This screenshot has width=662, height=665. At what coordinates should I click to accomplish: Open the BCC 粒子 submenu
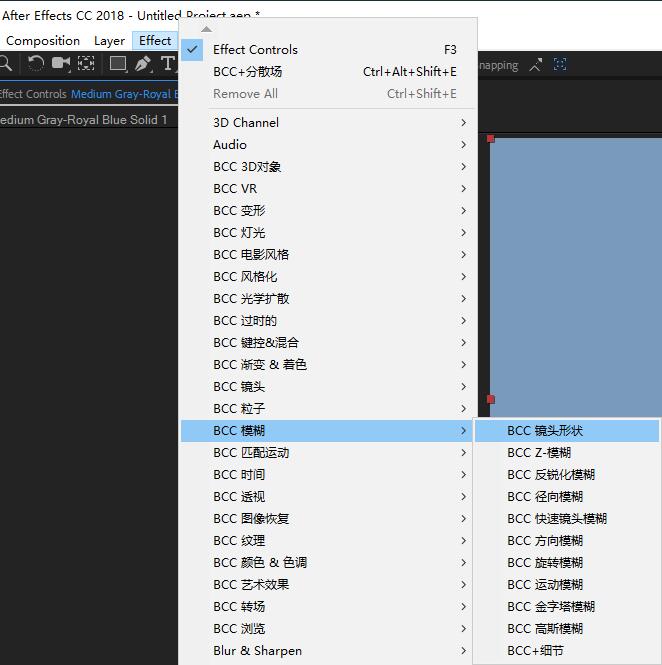[x=327, y=409]
